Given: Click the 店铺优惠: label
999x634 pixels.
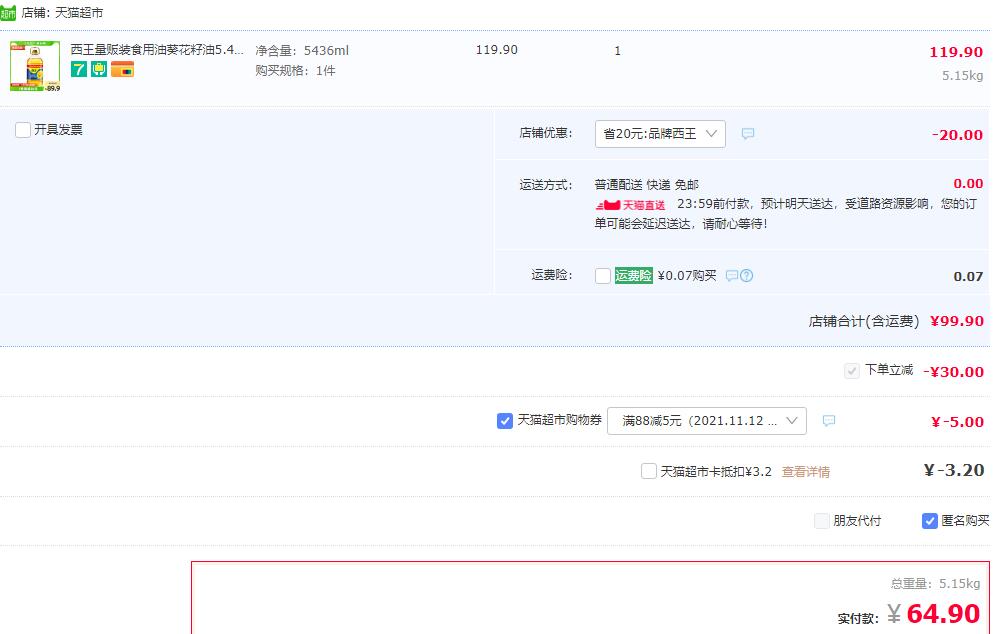Looking at the screenshot, I should coord(546,133).
